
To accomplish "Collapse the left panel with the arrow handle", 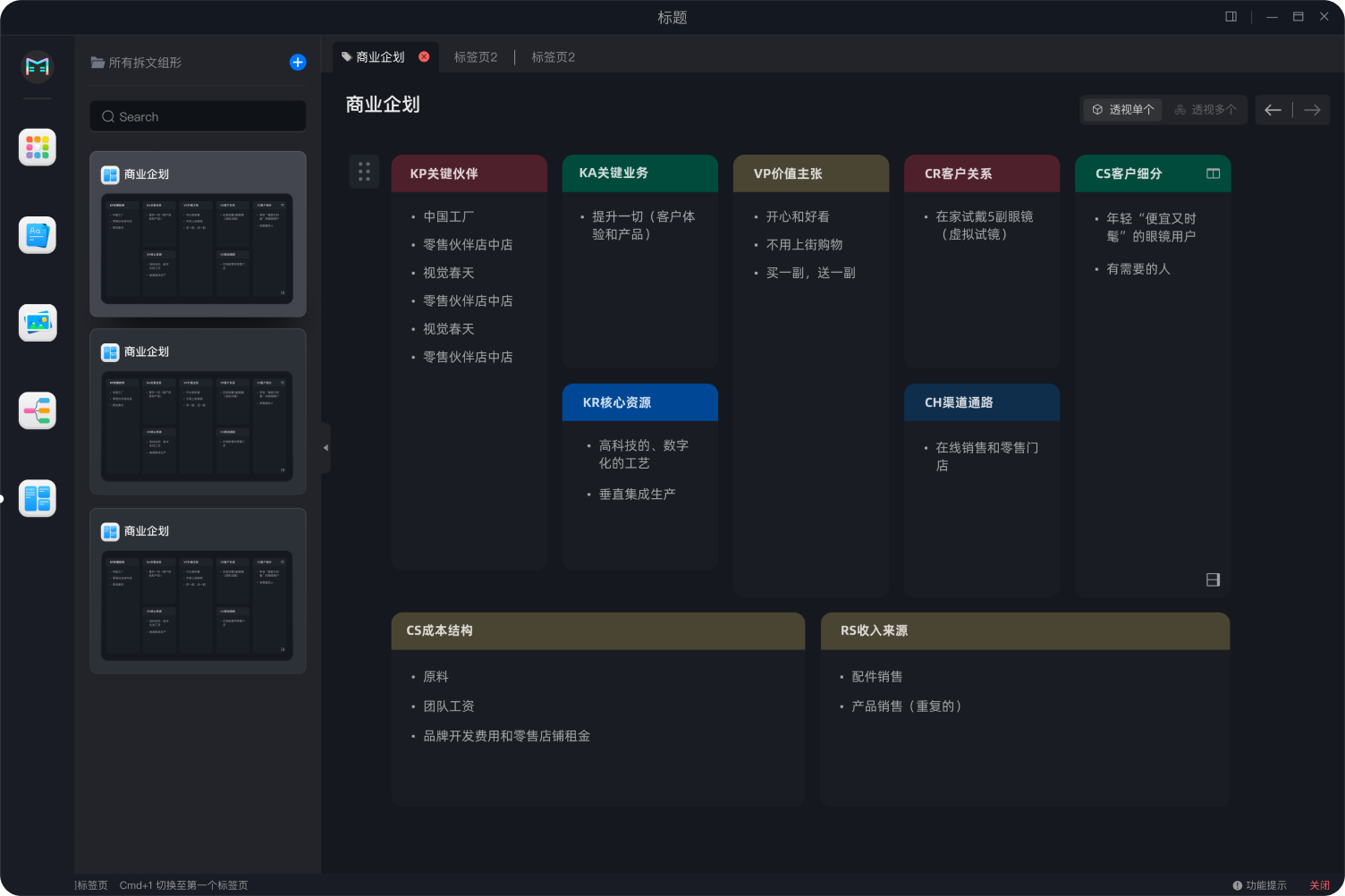I will tap(326, 447).
